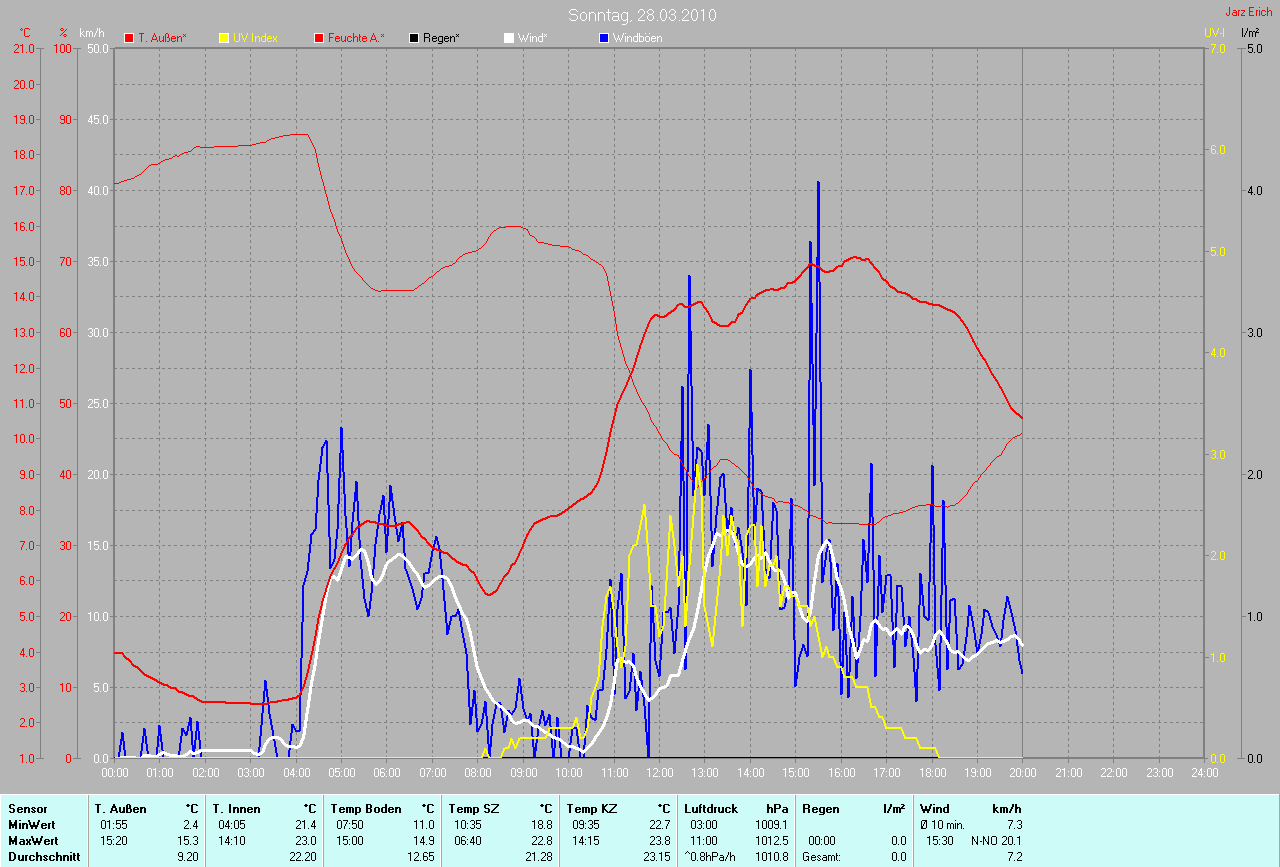This screenshot has width=1280, height=867.
Task: Click the red swatch beside Feuchte A.*
Action: (x=319, y=38)
